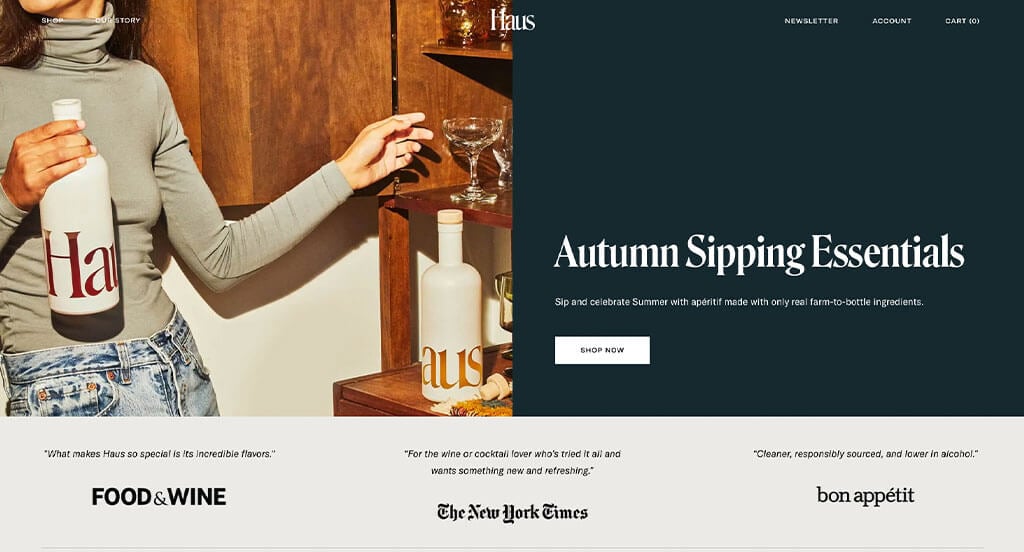Click the Autumn Sipping Essentials headline
Viewport: 1024px width, 552px height.
pos(759,253)
